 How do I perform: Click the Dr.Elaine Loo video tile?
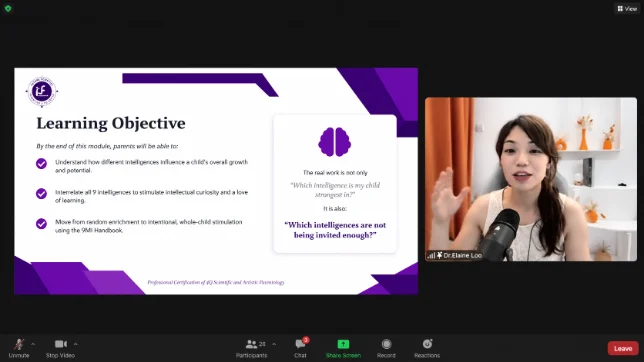(x=531, y=179)
